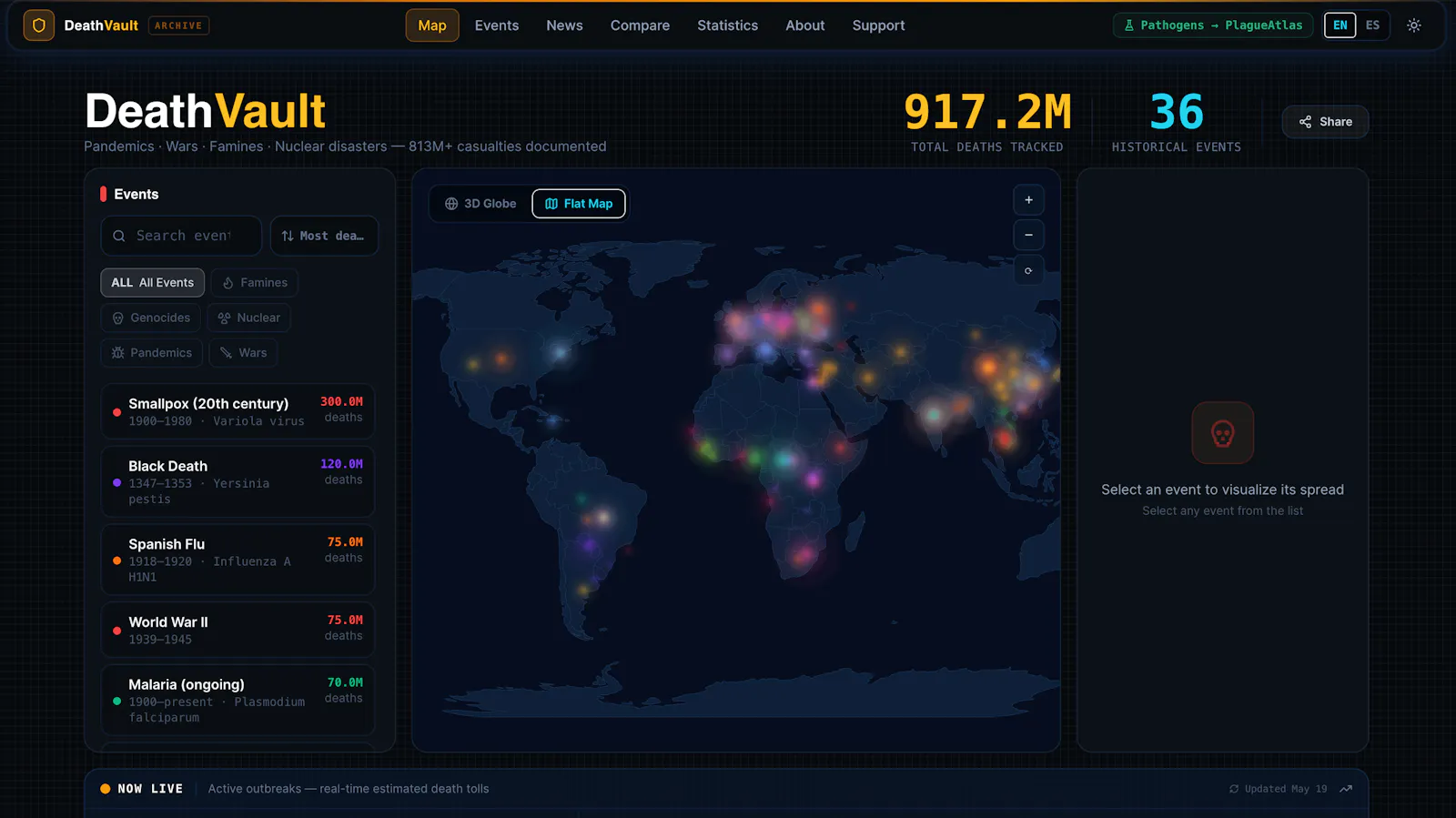Click the 70.0M deaths value

coord(345,682)
